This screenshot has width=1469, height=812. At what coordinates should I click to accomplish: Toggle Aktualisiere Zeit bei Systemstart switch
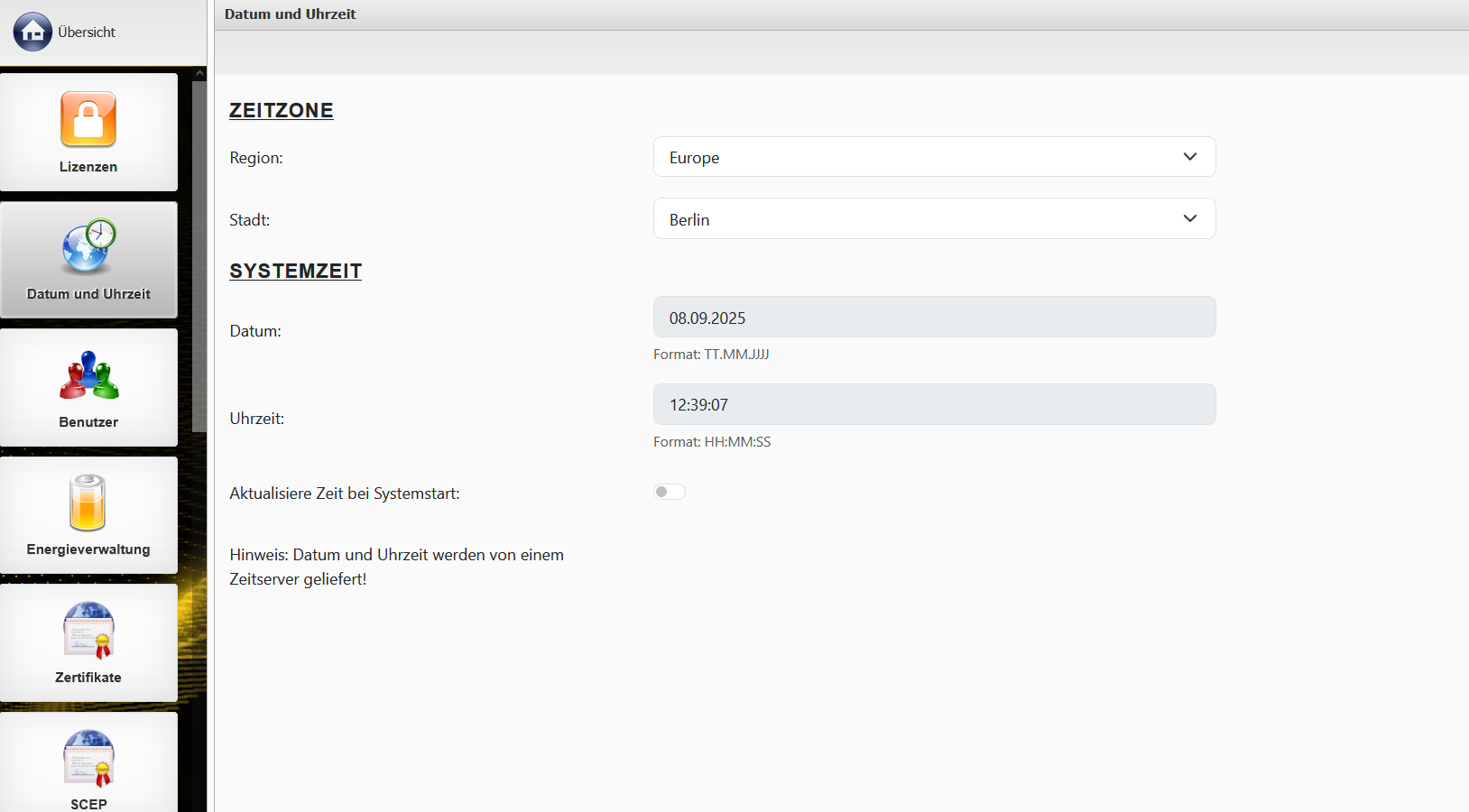tap(670, 492)
